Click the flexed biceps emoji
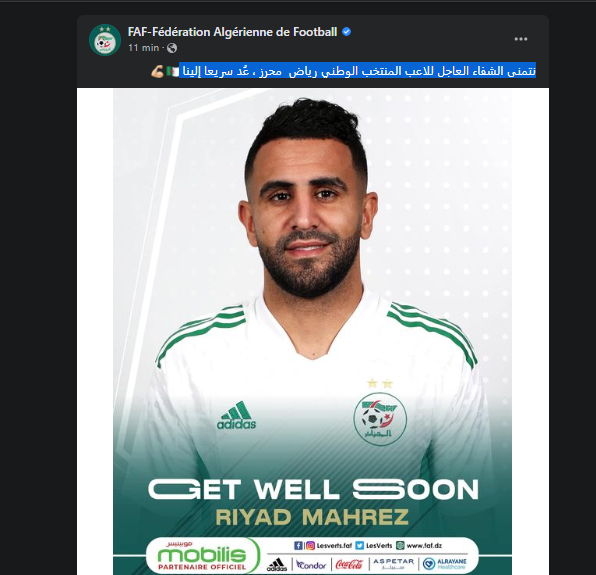The width and height of the screenshot is (596, 575). coord(157,71)
